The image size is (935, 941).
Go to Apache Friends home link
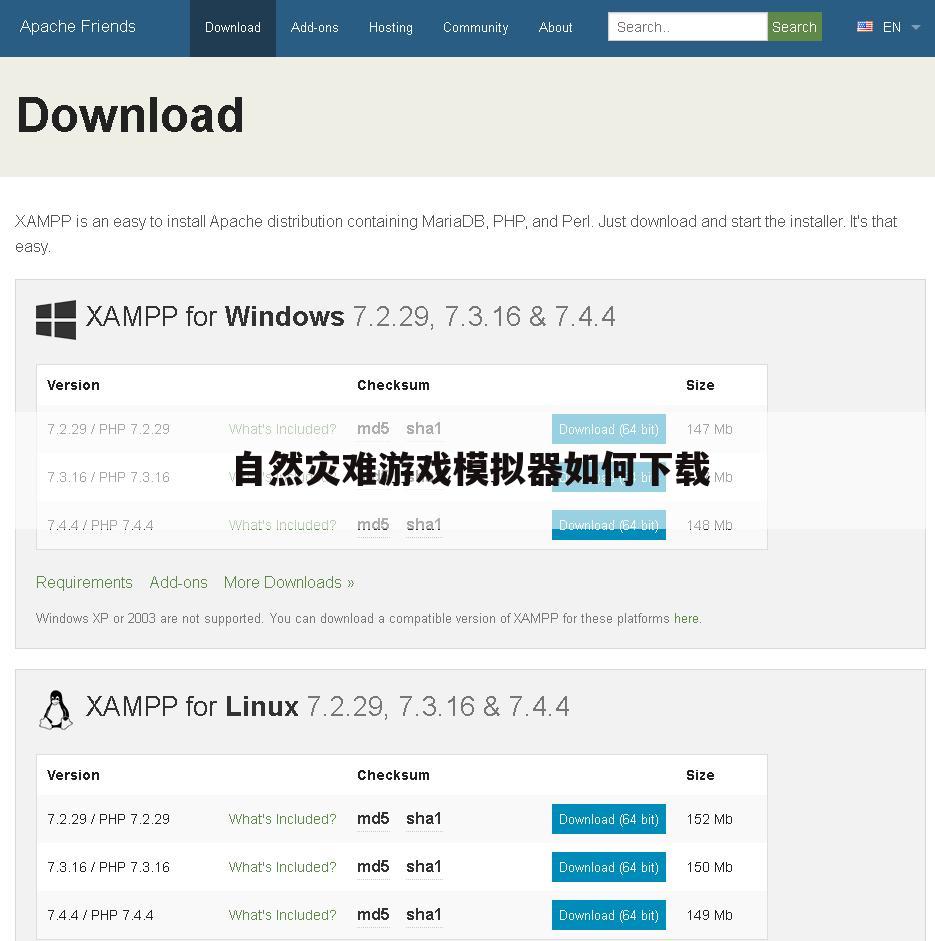[77, 26]
